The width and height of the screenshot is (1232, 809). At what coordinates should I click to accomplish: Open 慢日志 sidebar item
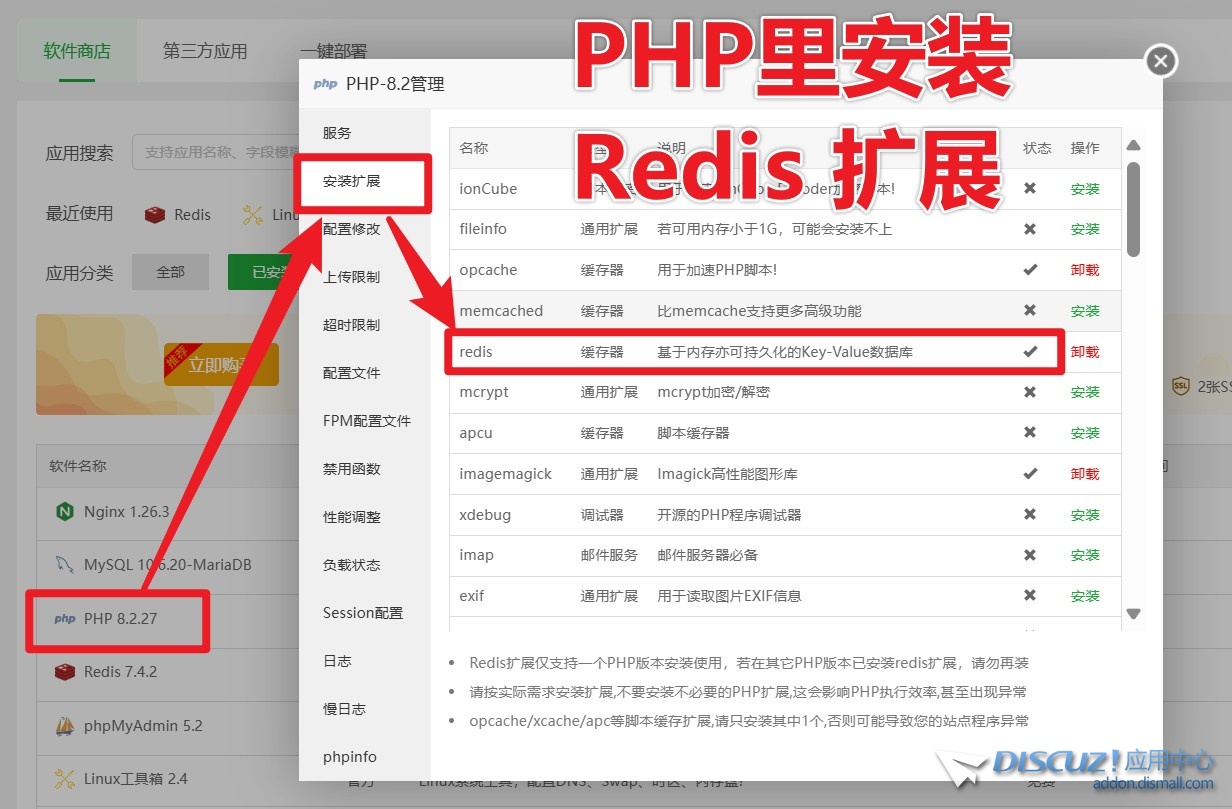click(344, 709)
